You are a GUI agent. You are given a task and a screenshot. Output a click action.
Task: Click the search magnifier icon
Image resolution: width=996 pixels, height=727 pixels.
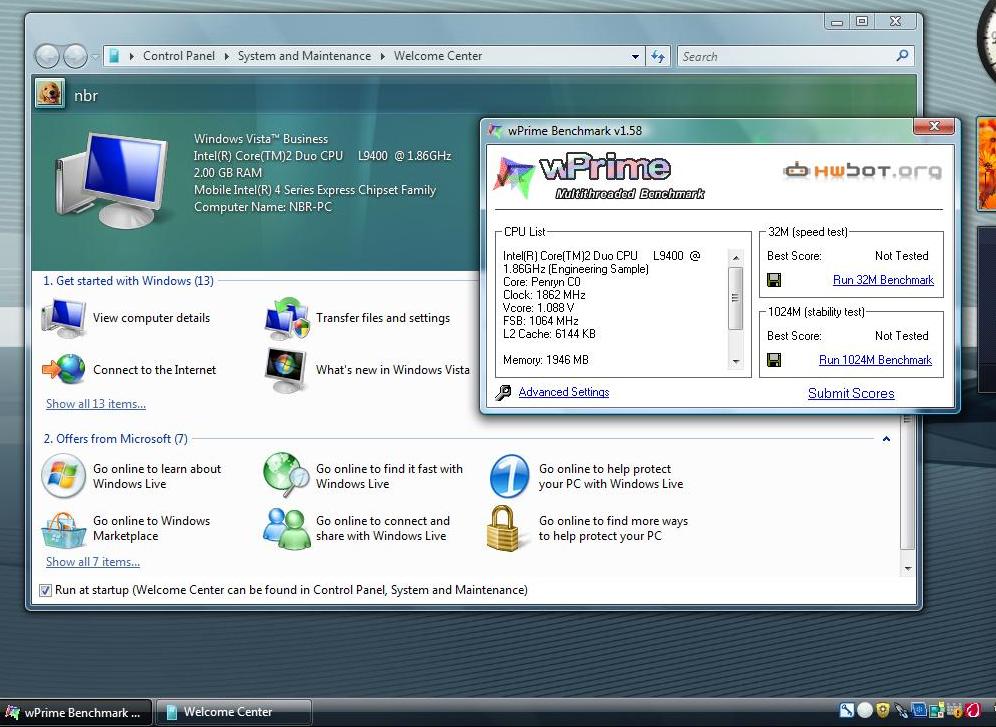(902, 56)
